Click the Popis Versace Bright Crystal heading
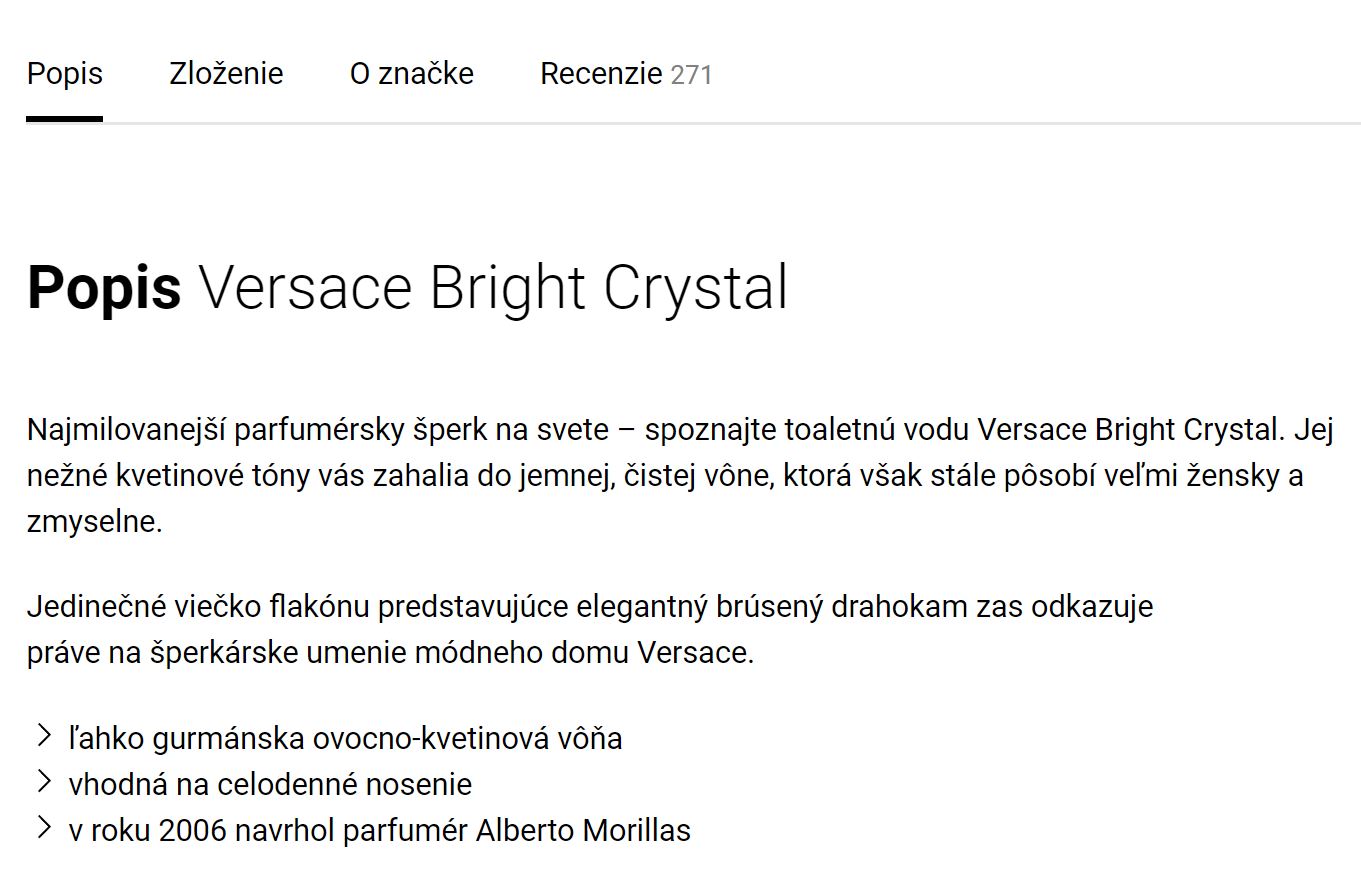This screenshot has height=890, width=1361. point(408,288)
